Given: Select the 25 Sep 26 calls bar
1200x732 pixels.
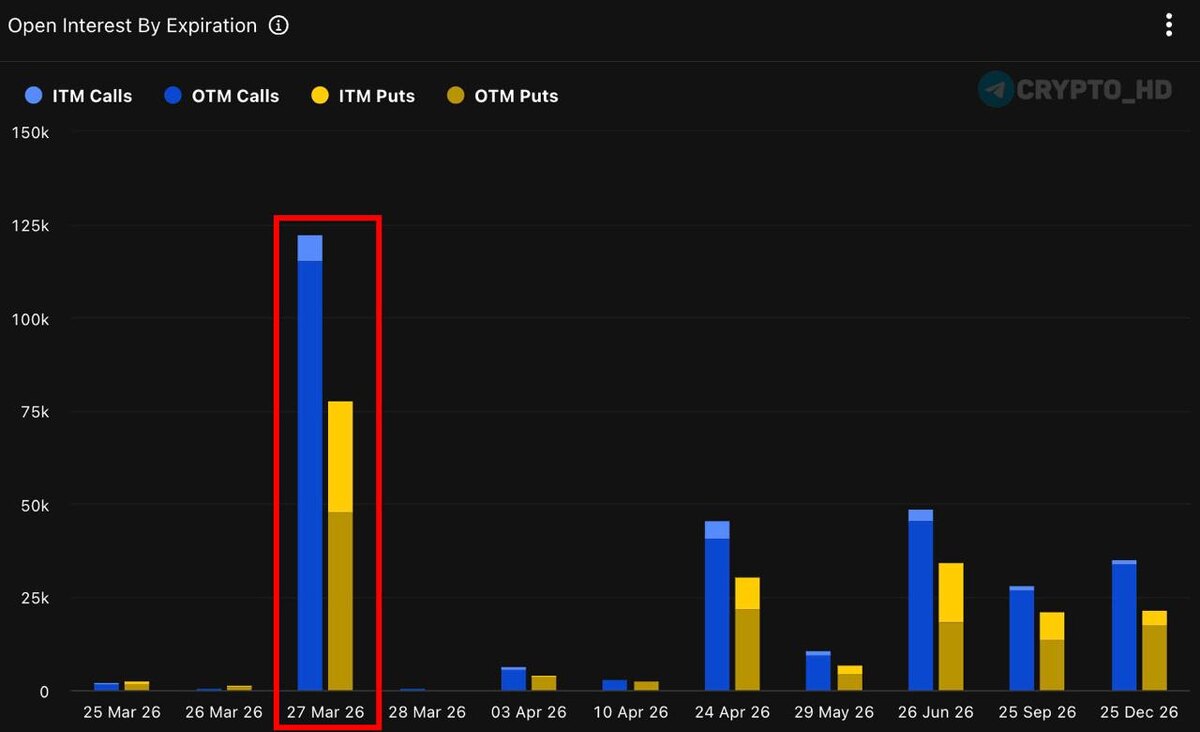Looking at the screenshot, I should point(1022,639).
